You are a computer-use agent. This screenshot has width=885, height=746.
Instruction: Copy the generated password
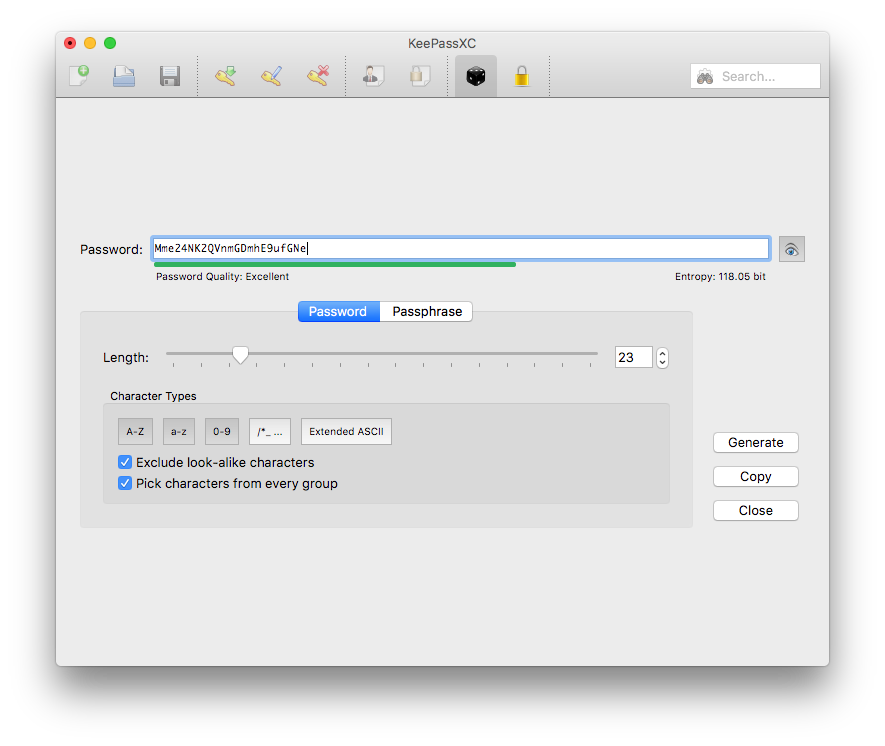point(756,476)
